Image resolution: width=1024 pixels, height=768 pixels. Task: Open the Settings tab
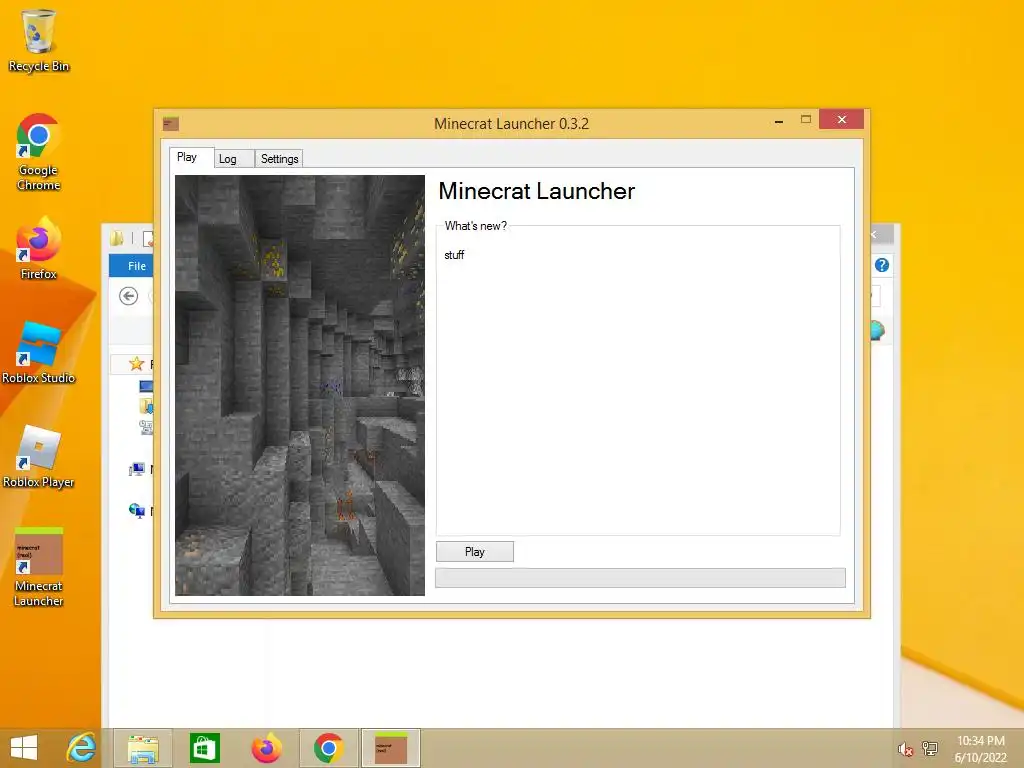click(x=280, y=159)
